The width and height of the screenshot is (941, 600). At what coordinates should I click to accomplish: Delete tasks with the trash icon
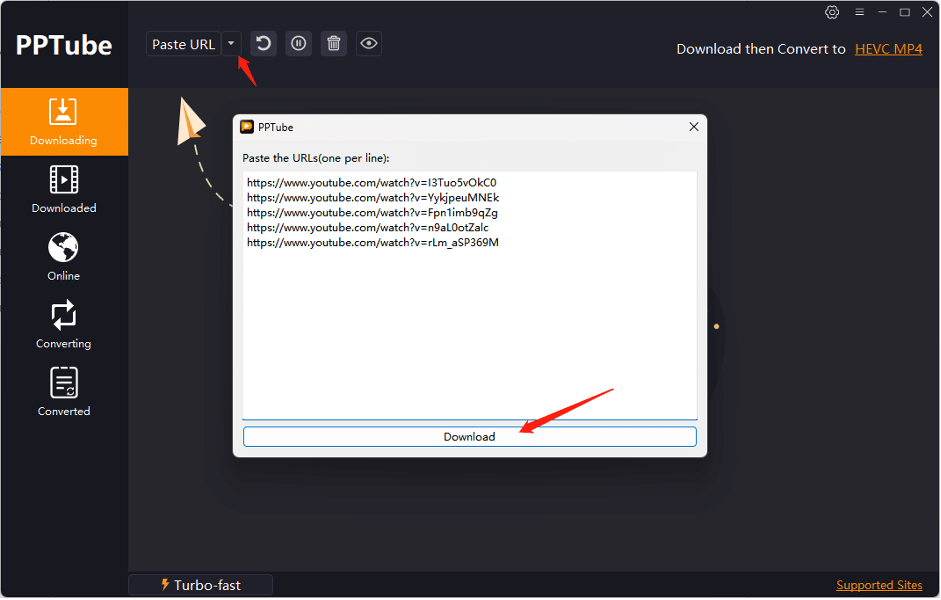click(x=333, y=43)
